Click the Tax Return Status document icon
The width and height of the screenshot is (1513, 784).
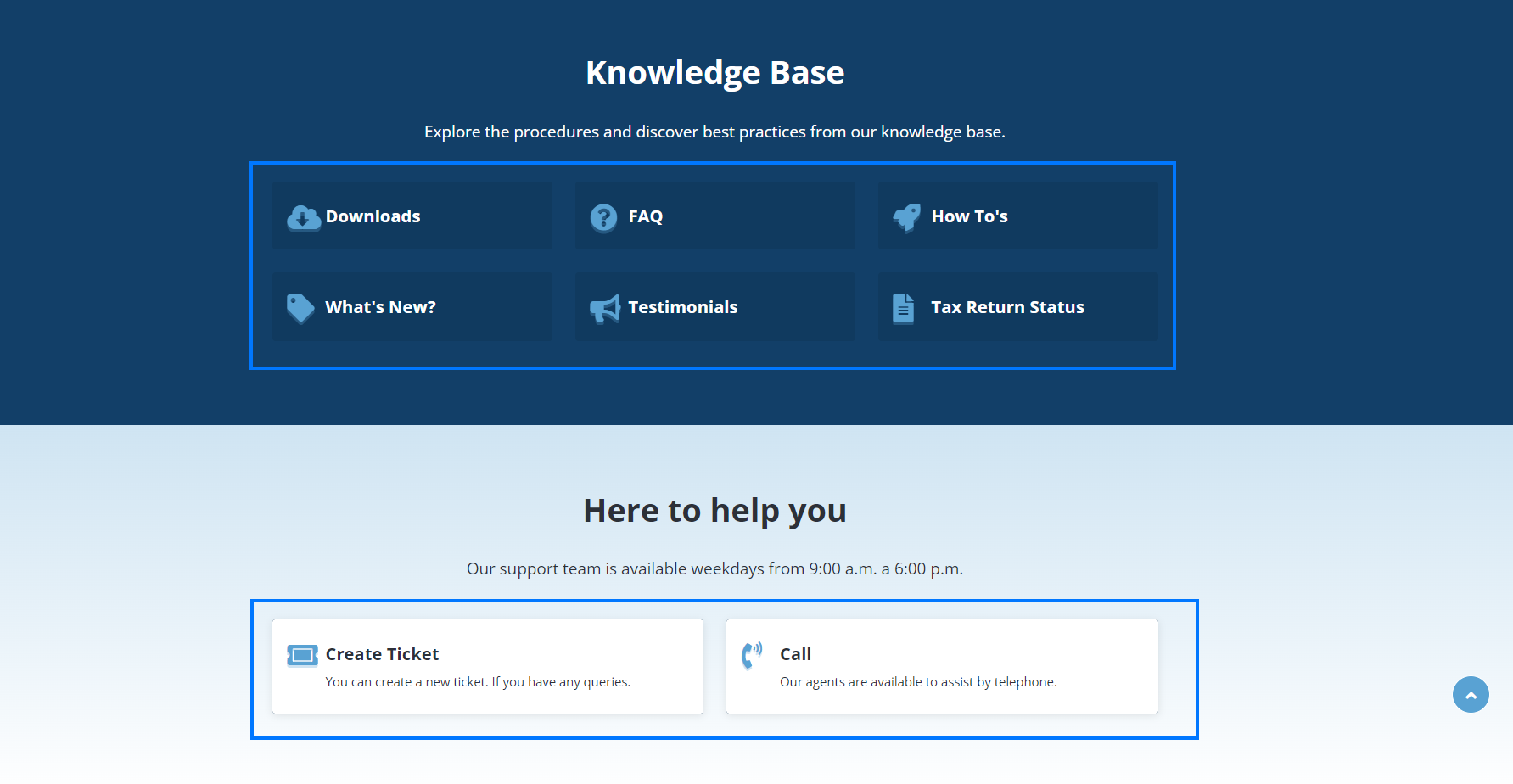point(903,309)
